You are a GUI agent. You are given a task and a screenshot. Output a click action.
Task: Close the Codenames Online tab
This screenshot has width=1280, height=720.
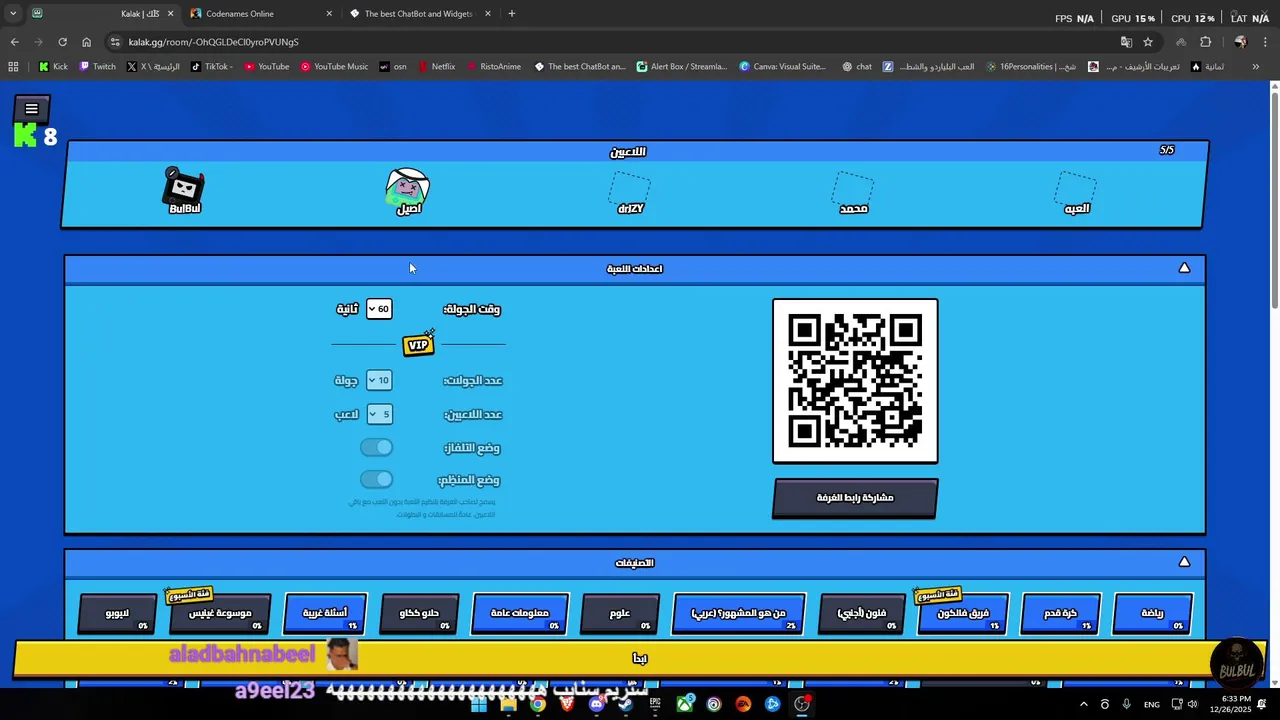(x=329, y=14)
